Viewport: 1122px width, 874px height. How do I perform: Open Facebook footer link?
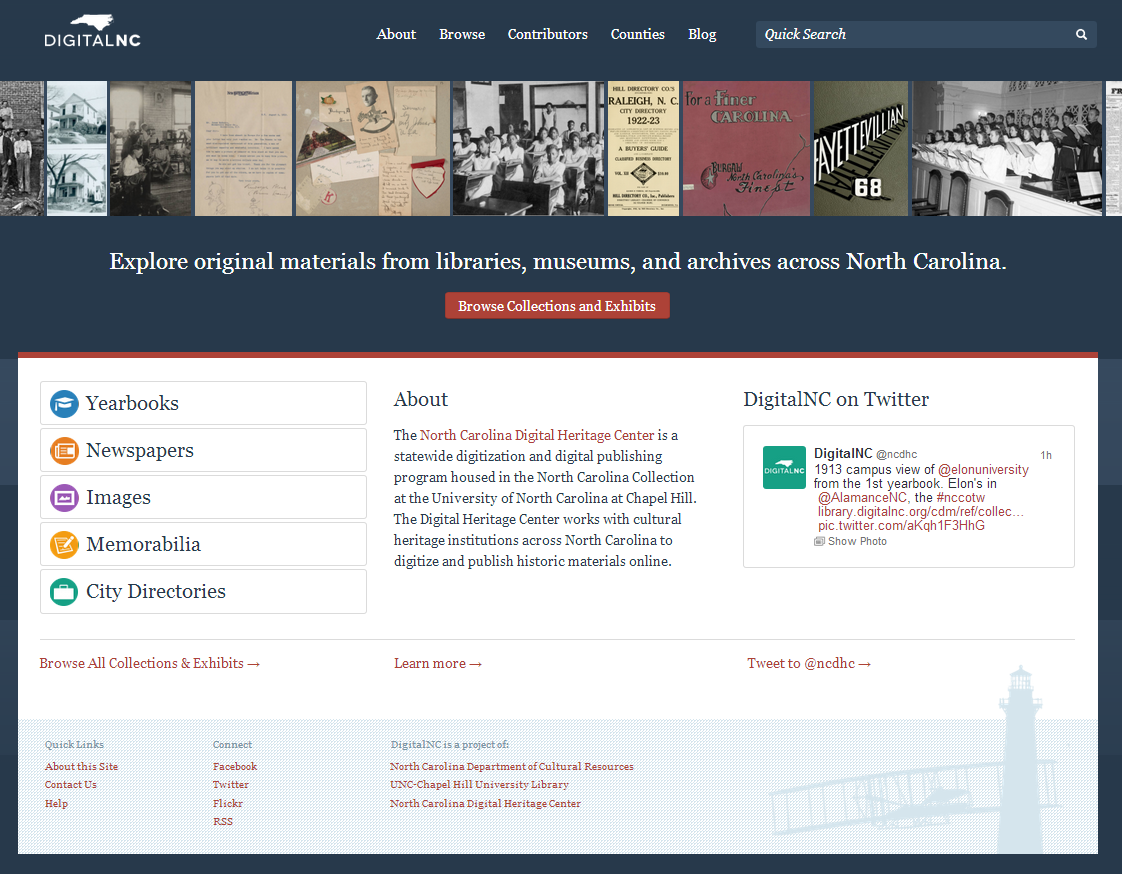tap(235, 767)
